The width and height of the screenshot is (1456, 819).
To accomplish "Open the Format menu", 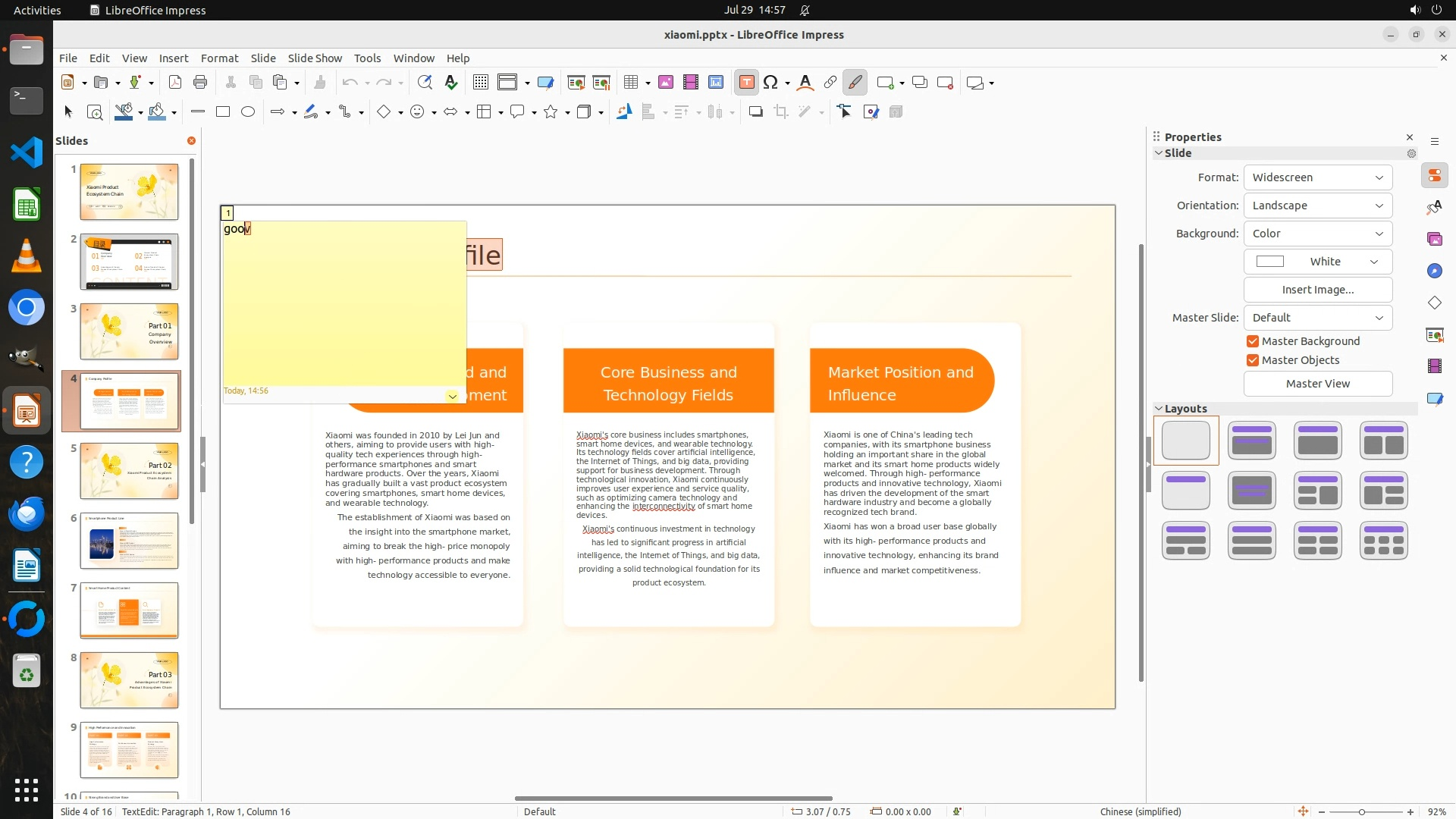I will tap(219, 58).
